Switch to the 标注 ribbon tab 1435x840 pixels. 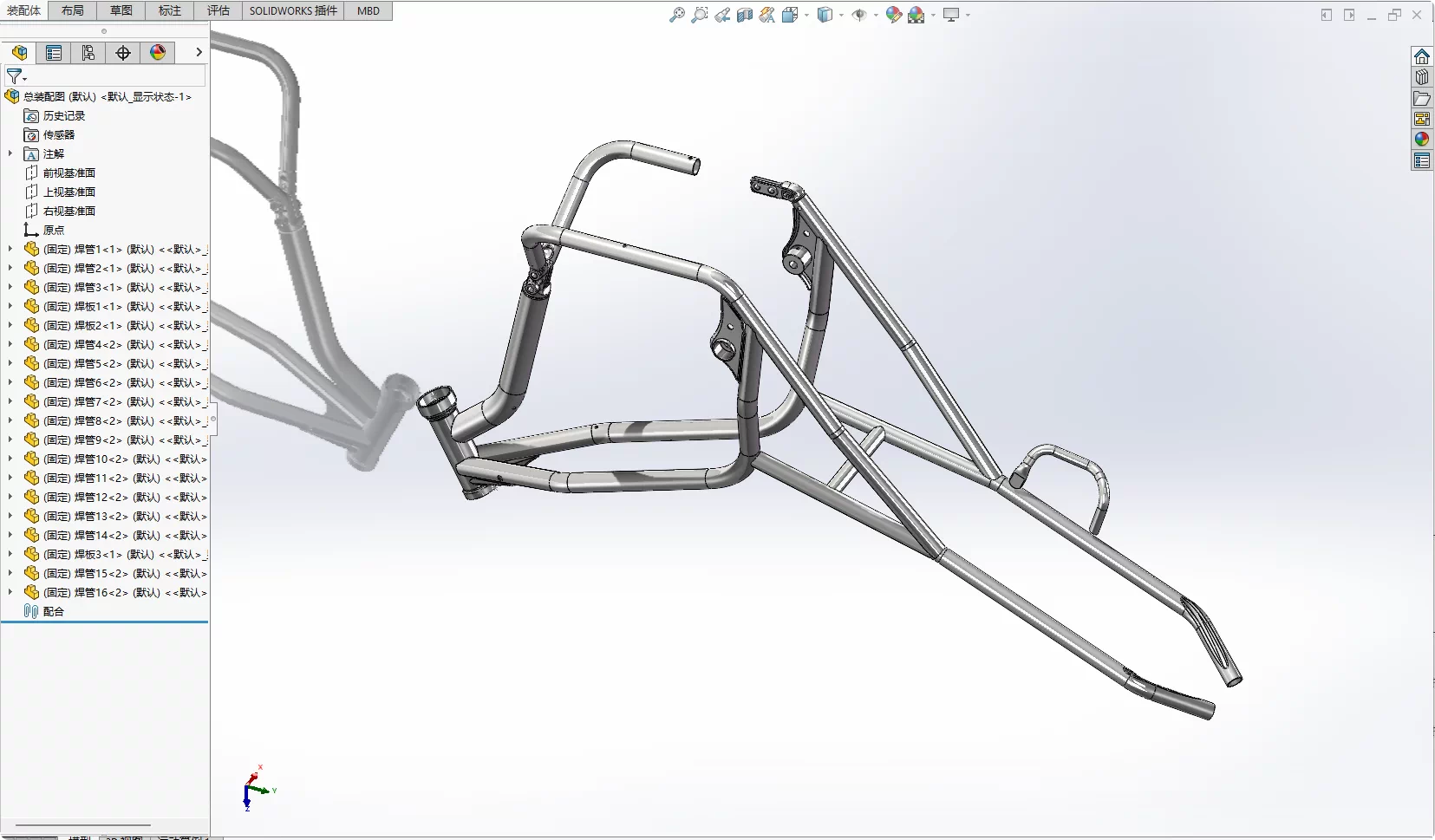[170, 10]
